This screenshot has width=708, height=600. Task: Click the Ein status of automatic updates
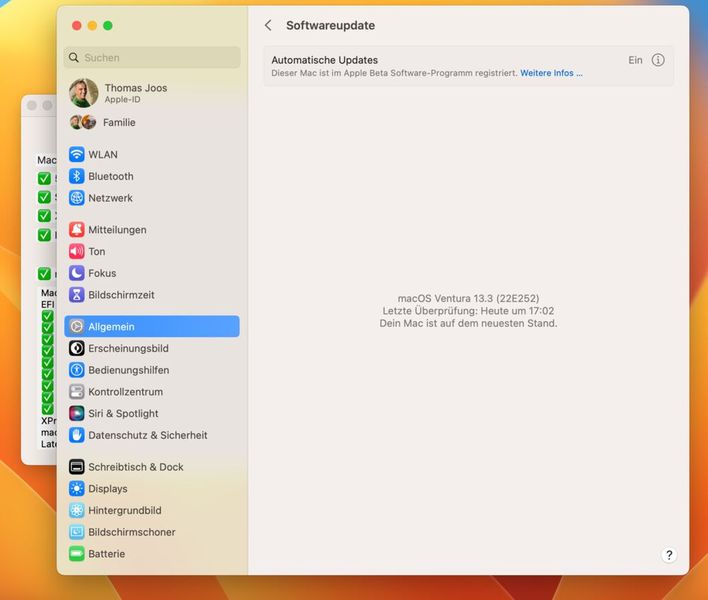pos(635,60)
